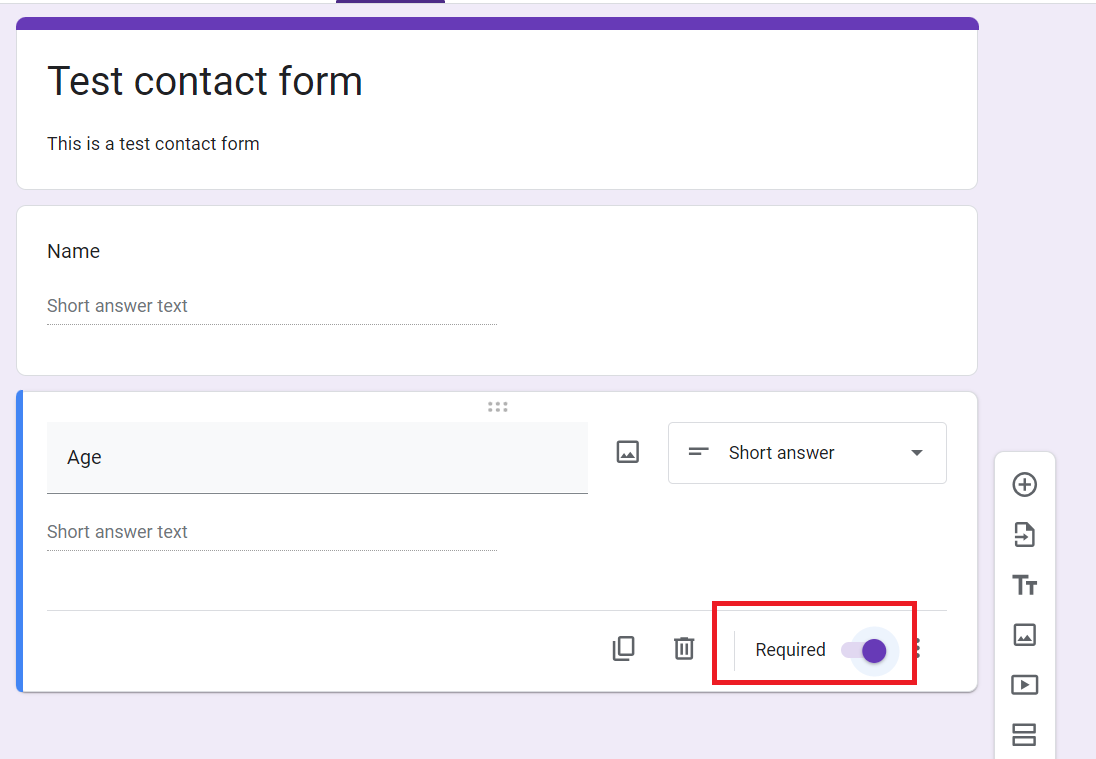The image size is (1096, 759).
Task: Open more options menu next to Required
Action: [x=918, y=649]
